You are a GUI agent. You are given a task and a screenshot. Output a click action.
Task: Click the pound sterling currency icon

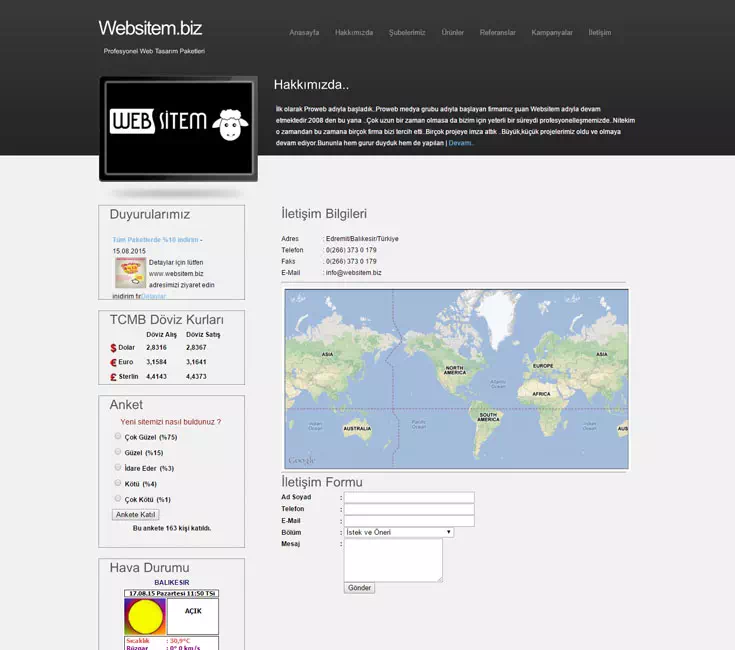coord(113,377)
